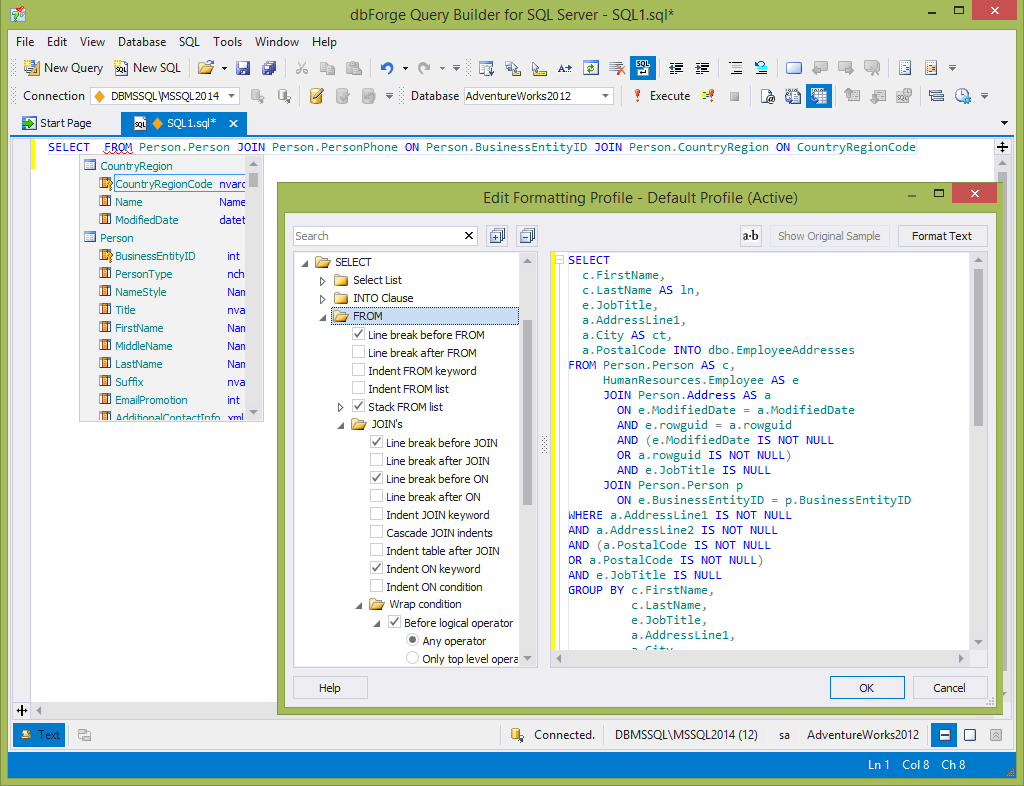Save the current SQL file
Image resolution: width=1024 pixels, height=786 pixels.
click(x=244, y=67)
